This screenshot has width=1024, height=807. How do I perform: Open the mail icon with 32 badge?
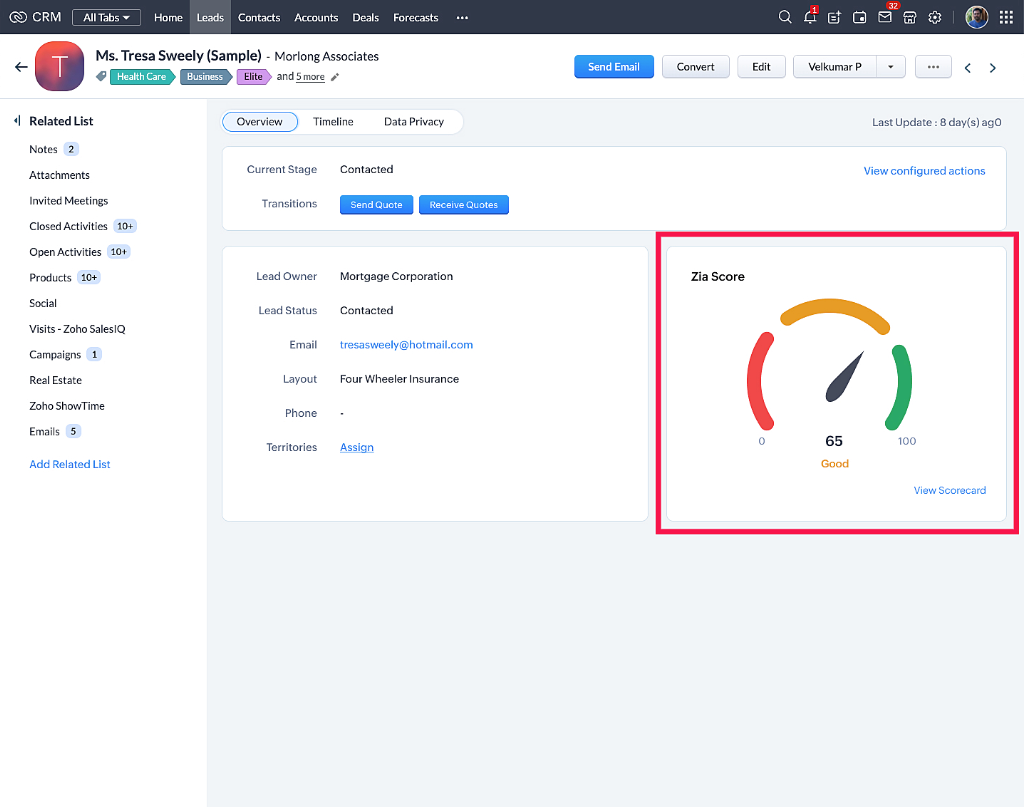coord(885,17)
